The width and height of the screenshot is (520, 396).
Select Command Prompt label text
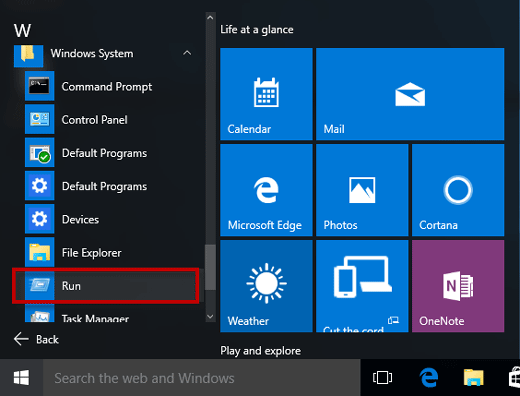107,87
